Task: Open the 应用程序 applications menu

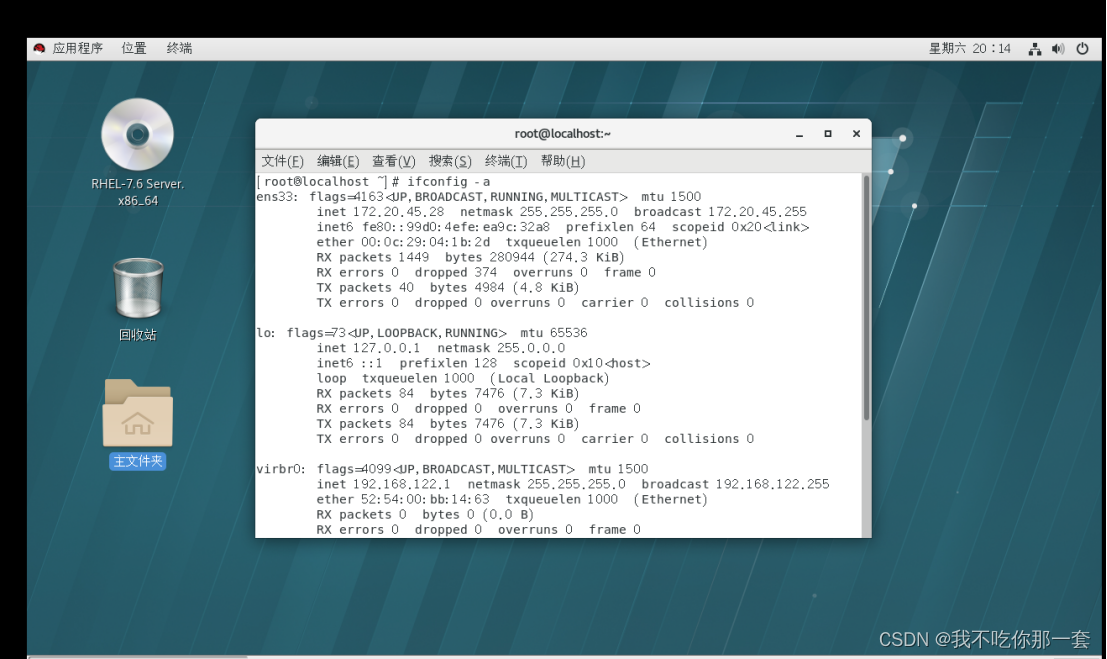Action: [78, 48]
